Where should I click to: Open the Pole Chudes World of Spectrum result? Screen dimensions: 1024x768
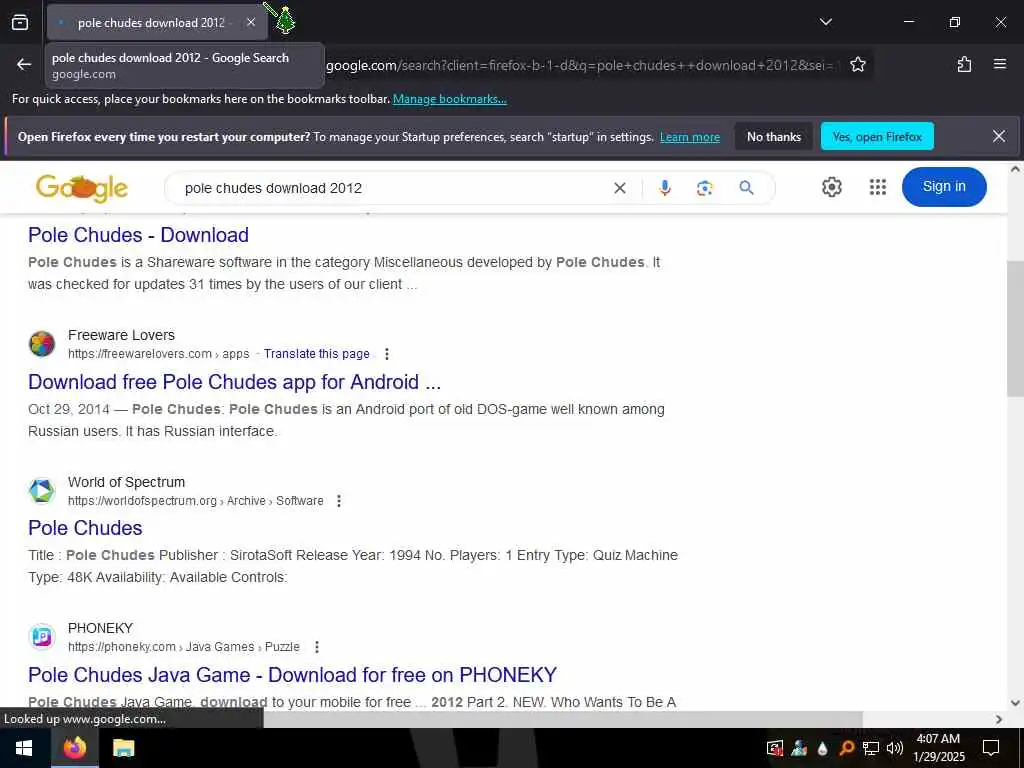85,528
